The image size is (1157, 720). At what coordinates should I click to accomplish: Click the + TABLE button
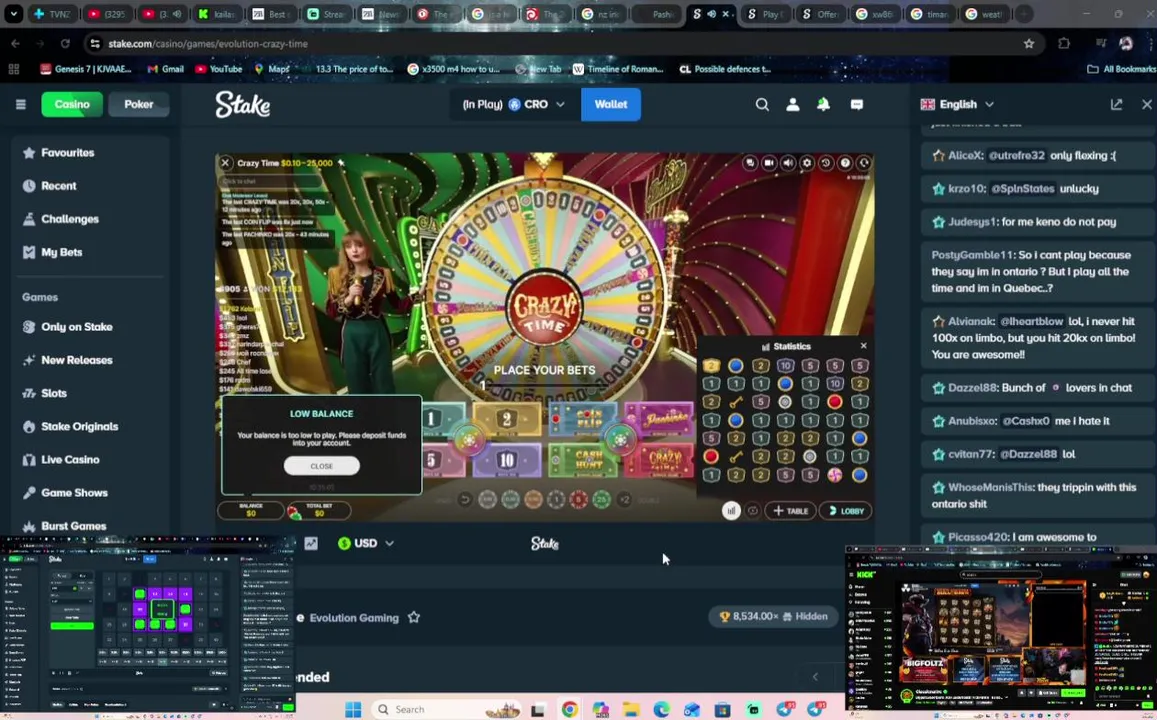[x=790, y=510]
